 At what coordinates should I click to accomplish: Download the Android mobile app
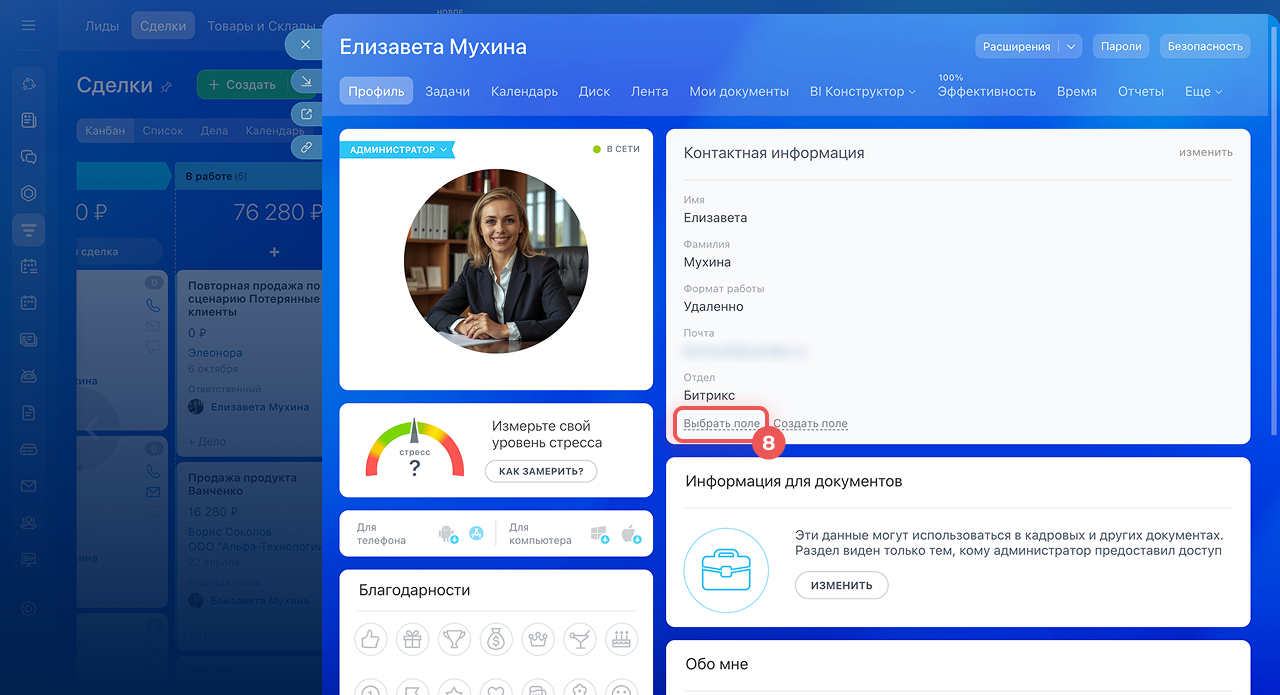click(447, 534)
